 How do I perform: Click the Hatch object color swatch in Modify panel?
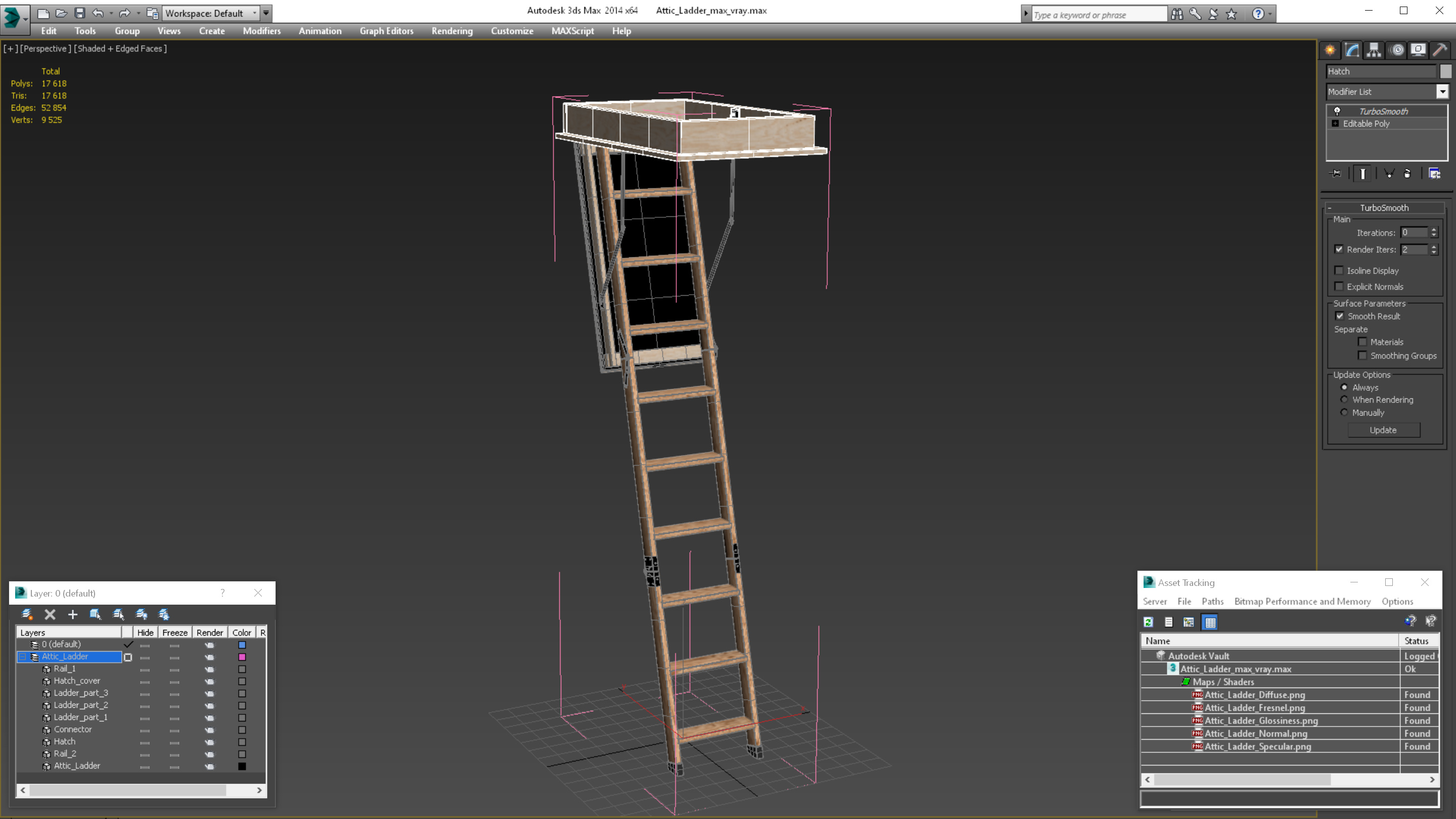coord(1445,71)
